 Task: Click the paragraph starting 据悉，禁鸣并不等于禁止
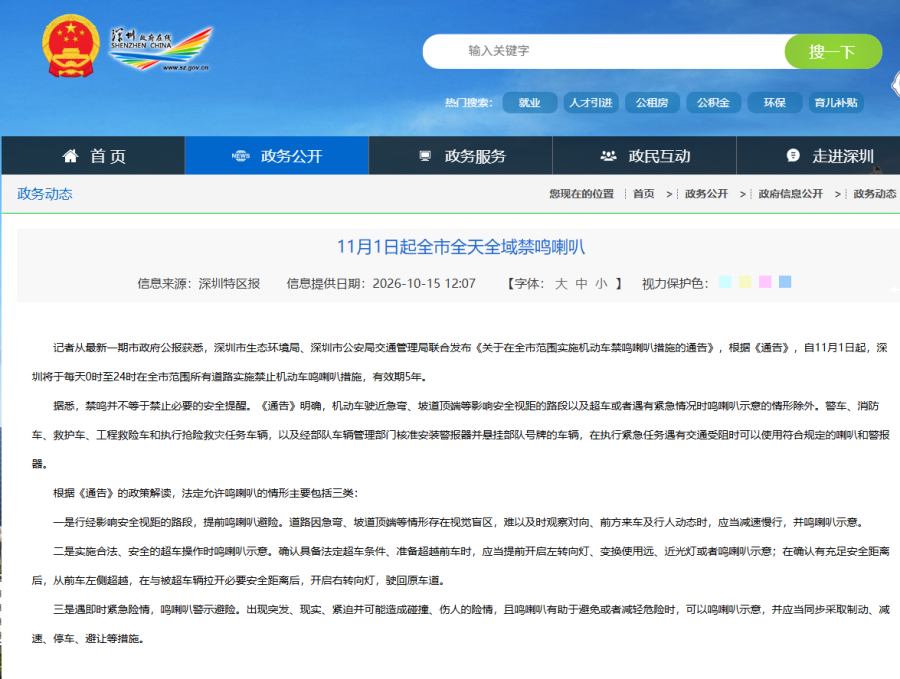(x=460, y=434)
